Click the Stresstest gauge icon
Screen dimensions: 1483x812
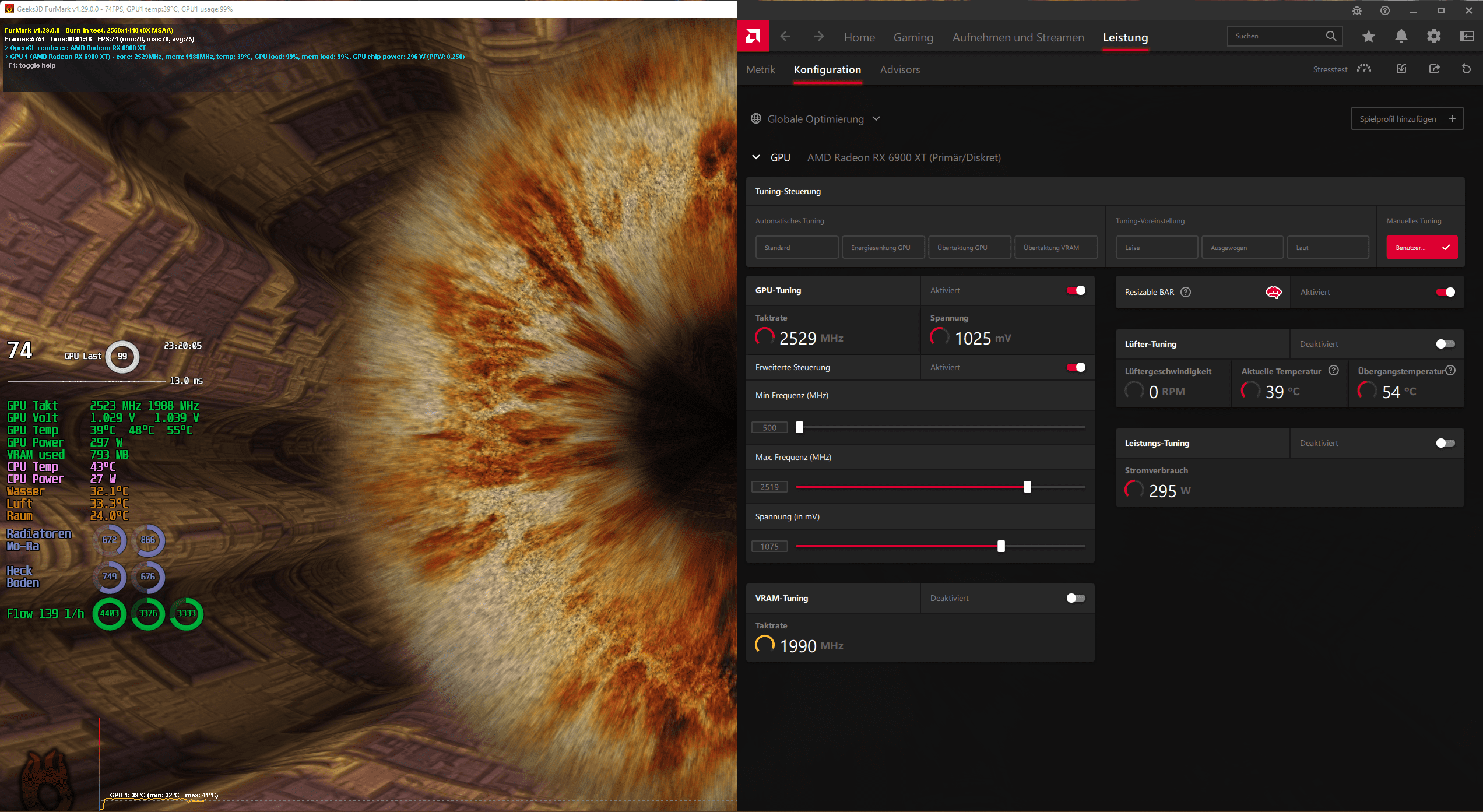(x=1364, y=69)
